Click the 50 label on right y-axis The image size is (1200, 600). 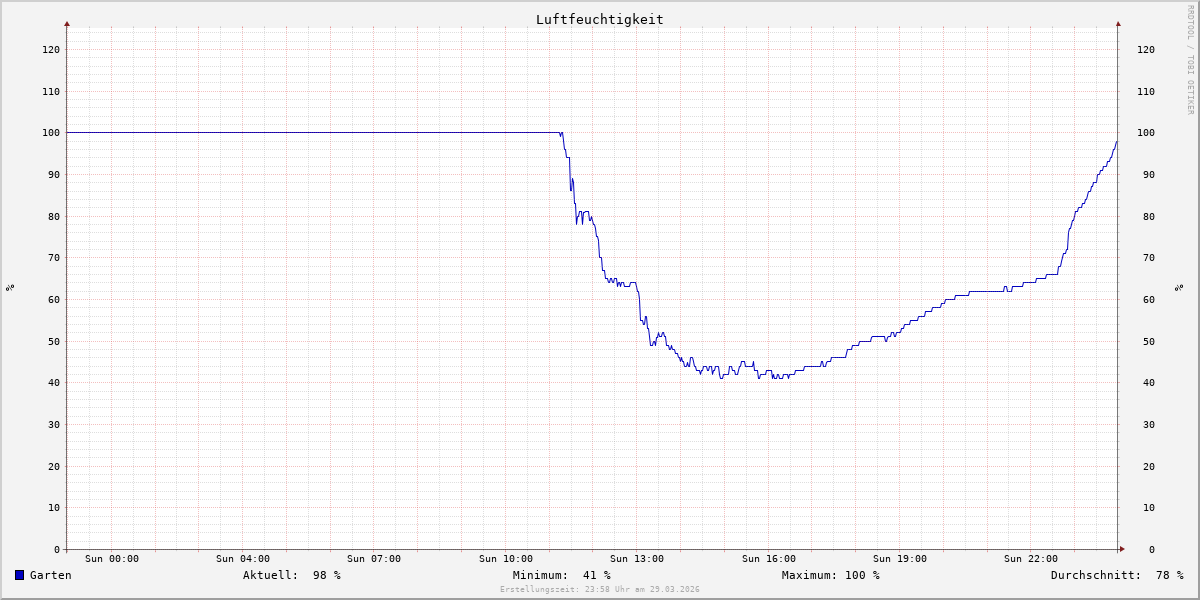(1145, 341)
